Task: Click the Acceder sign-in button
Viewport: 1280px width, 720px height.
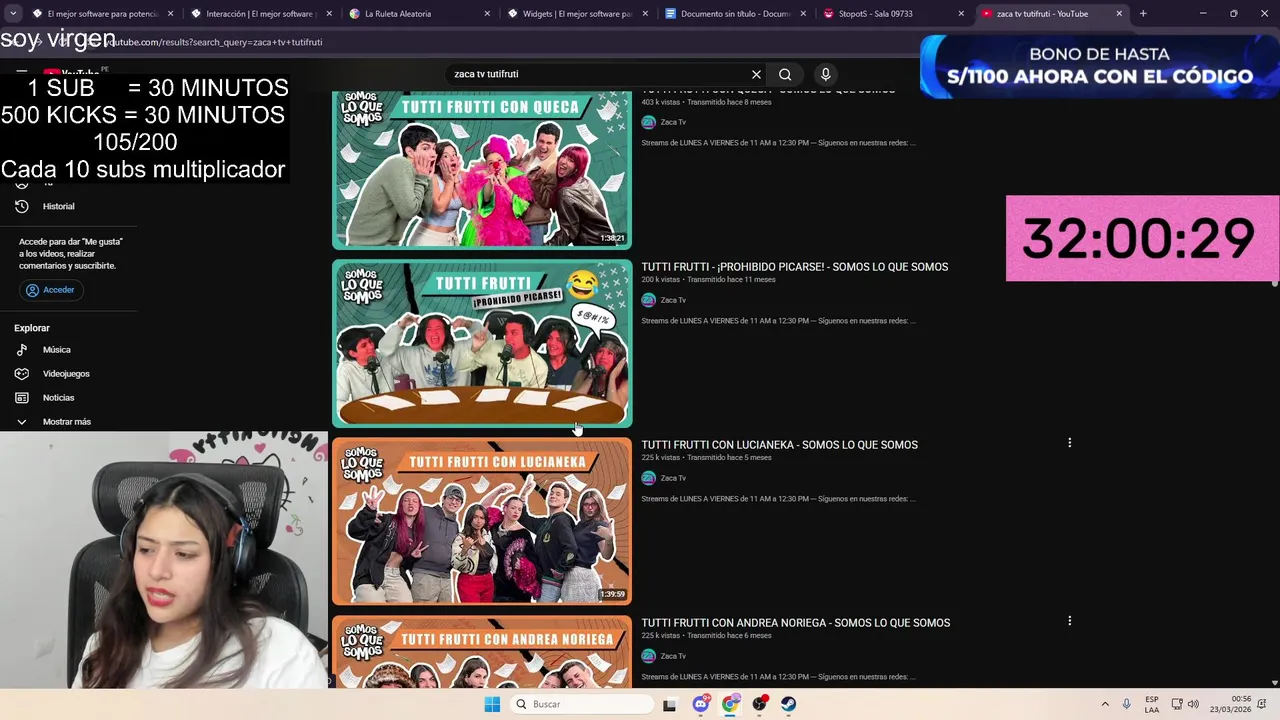Action: tap(50, 290)
